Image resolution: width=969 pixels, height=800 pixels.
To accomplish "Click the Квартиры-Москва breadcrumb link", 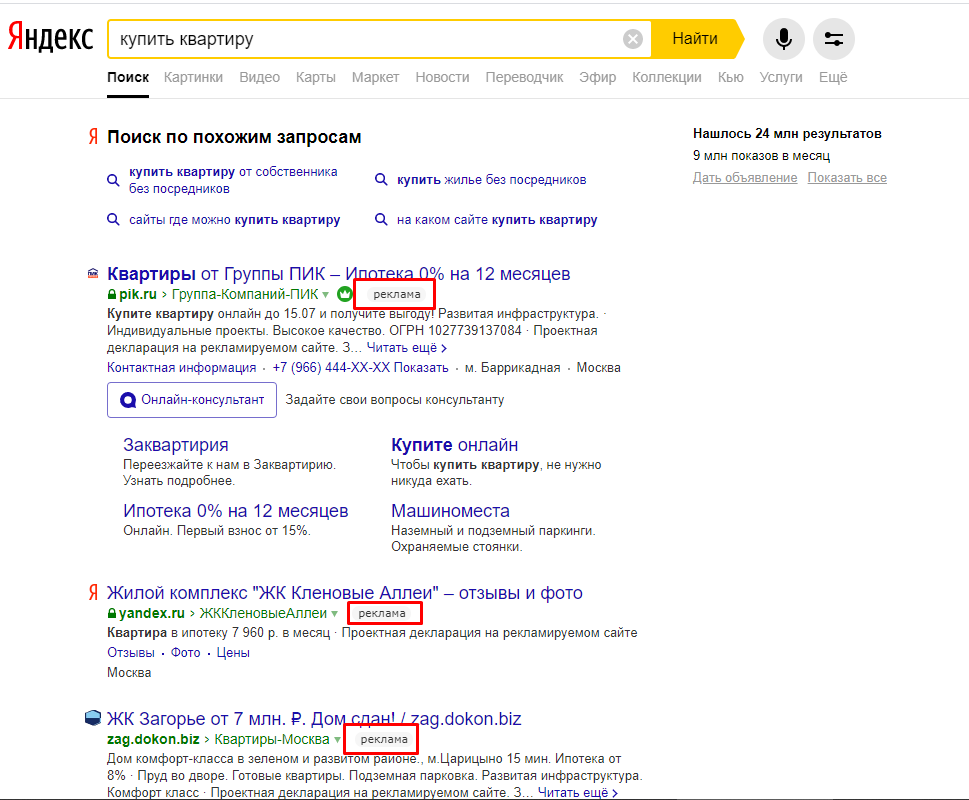I will (x=272, y=739).
